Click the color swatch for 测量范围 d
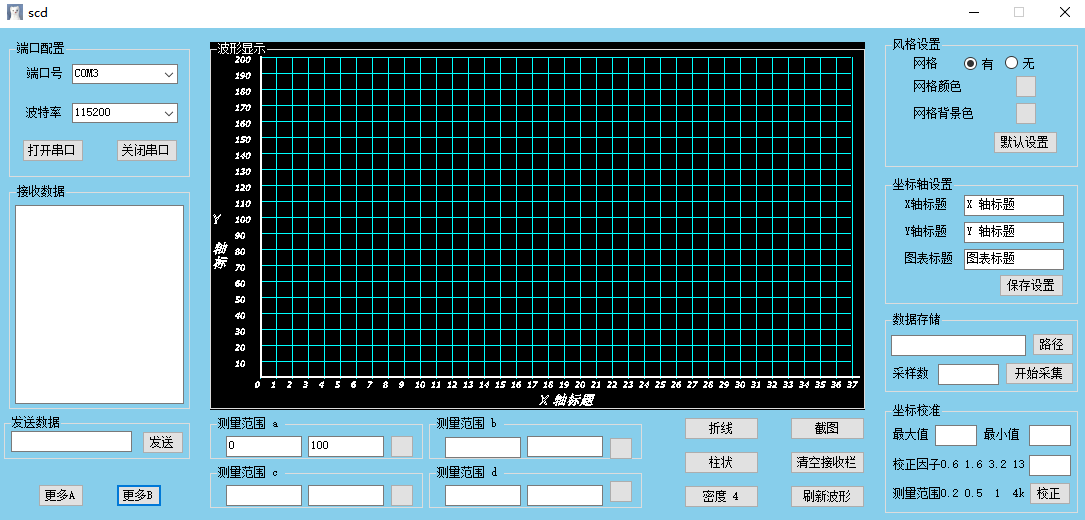 pyautogui.click(x=621, y=492)
